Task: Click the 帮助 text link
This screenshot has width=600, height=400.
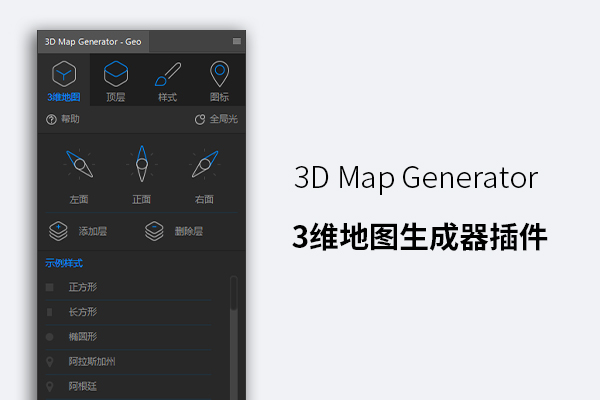Action: pos(70,119)
